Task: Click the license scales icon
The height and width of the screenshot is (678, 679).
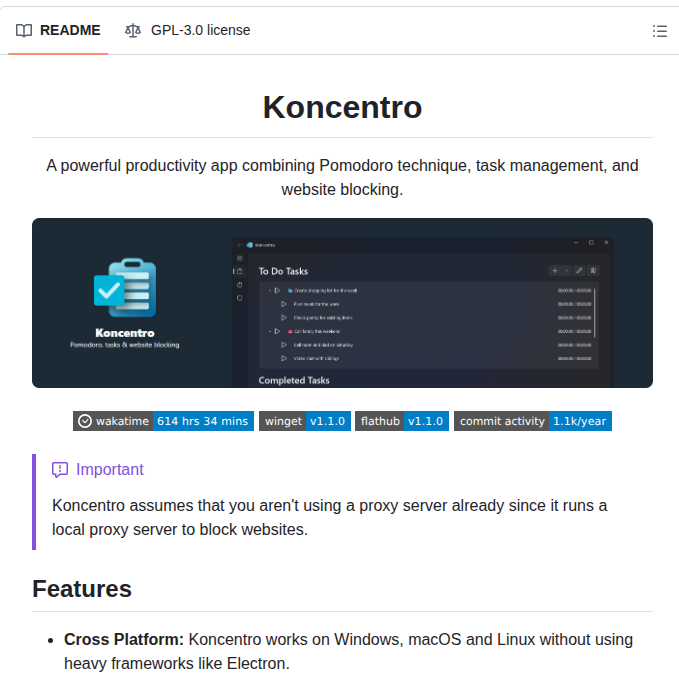Action: [x=133, y=31]
